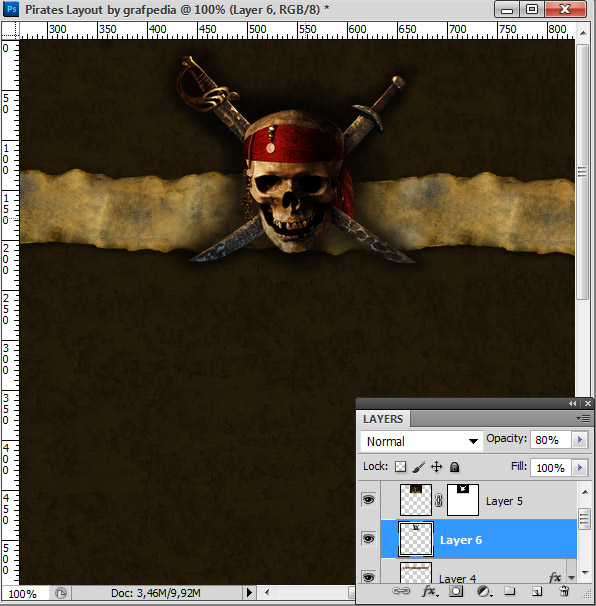Image resolution: width=596 pixels, height=606 pixels.
Task: Click the Create new layer icon
Action: (x=537, y=591)
